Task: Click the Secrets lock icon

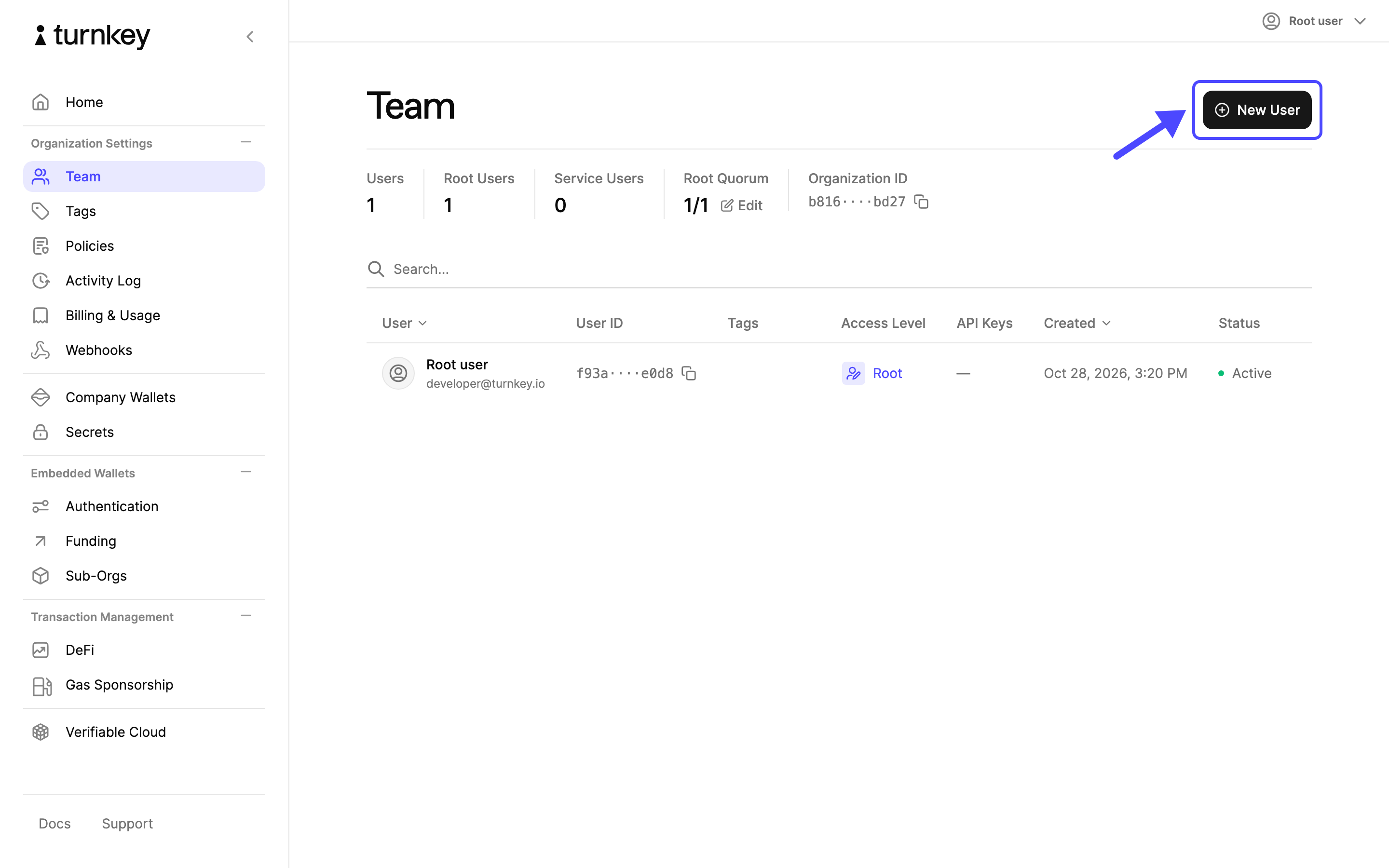Action: [x=40, y=432]
